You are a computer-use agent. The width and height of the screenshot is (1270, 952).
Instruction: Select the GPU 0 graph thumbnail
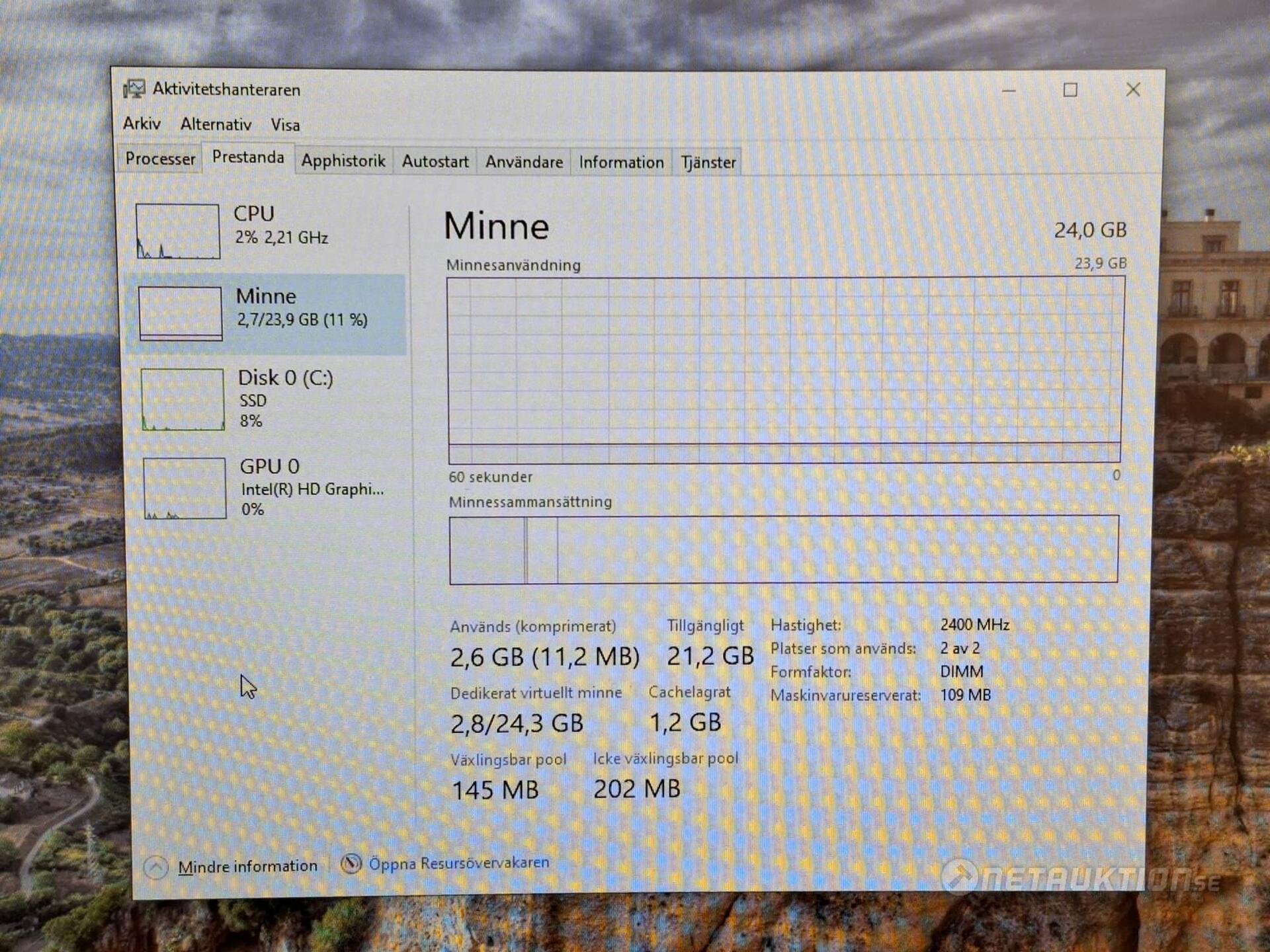185,488
